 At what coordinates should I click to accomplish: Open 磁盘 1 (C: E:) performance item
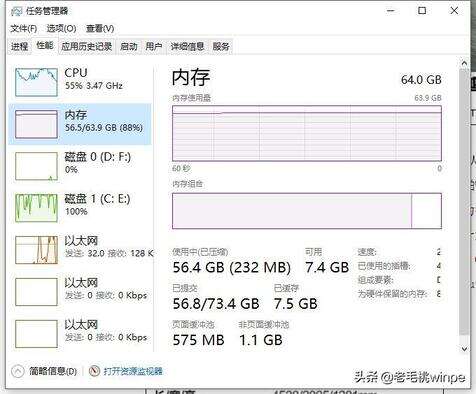(80, 208)
